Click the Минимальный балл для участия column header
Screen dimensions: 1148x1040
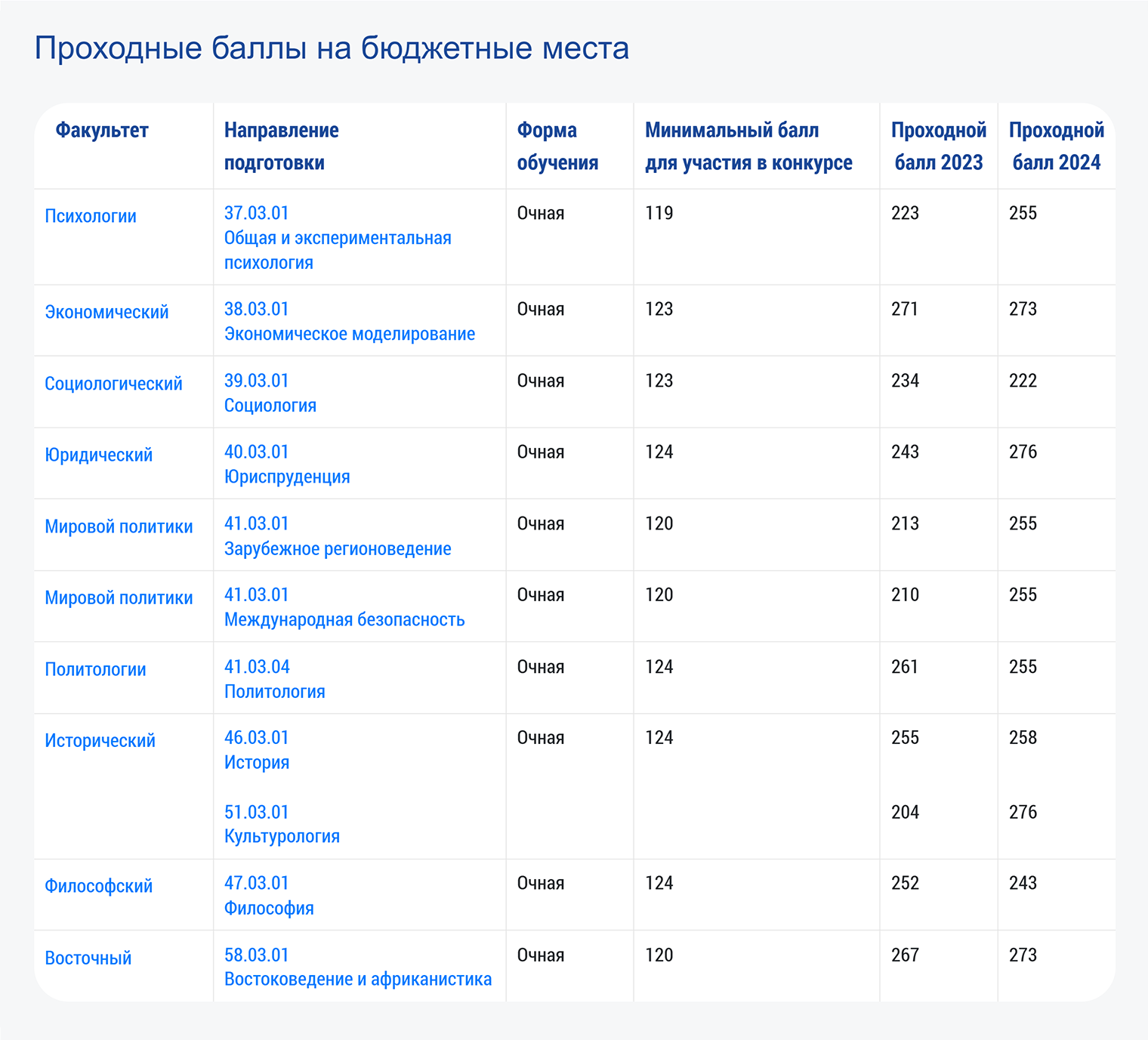click(x=748, y=147)
